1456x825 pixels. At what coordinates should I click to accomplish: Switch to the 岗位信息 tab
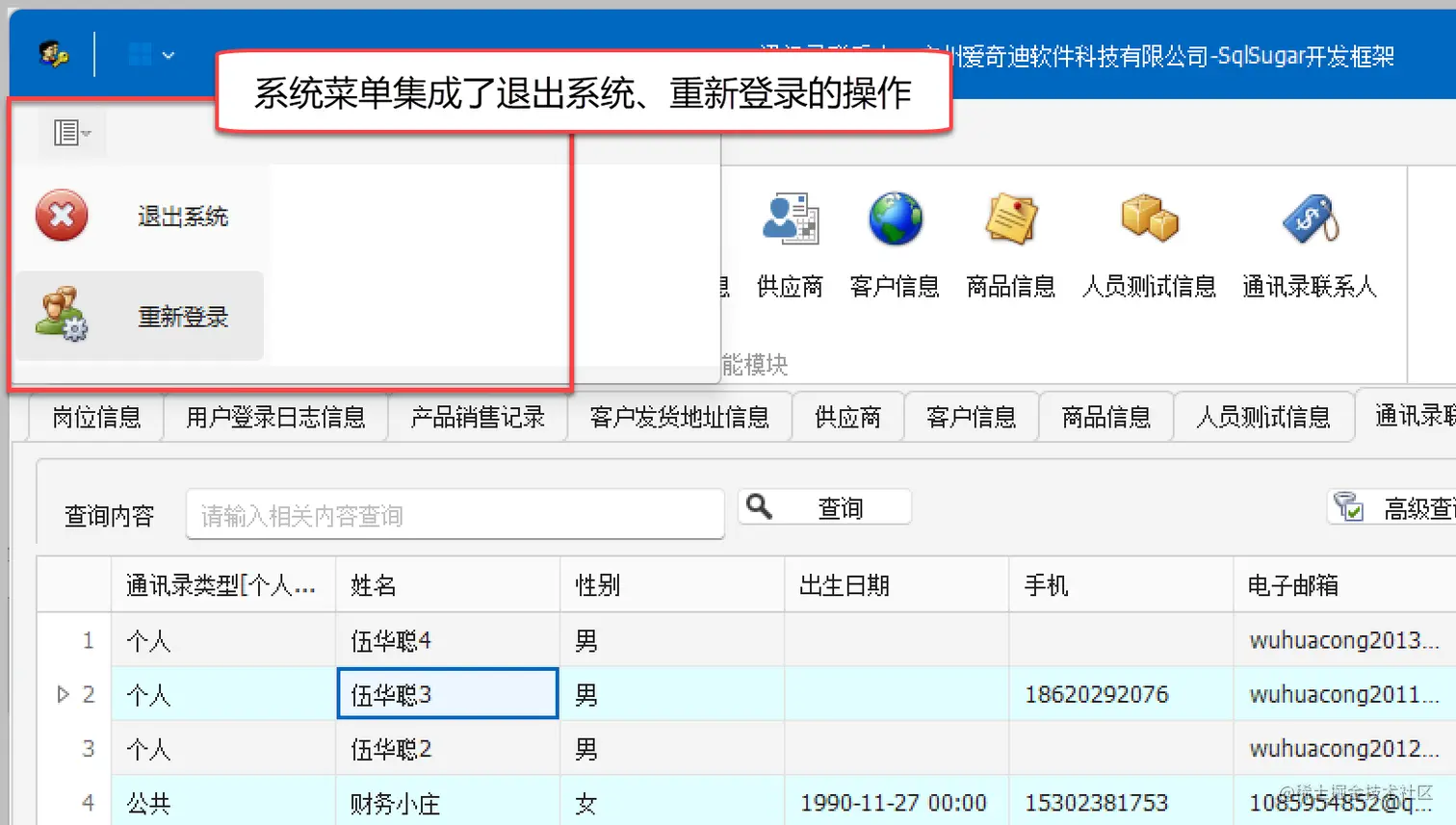(x=96, y=417)
